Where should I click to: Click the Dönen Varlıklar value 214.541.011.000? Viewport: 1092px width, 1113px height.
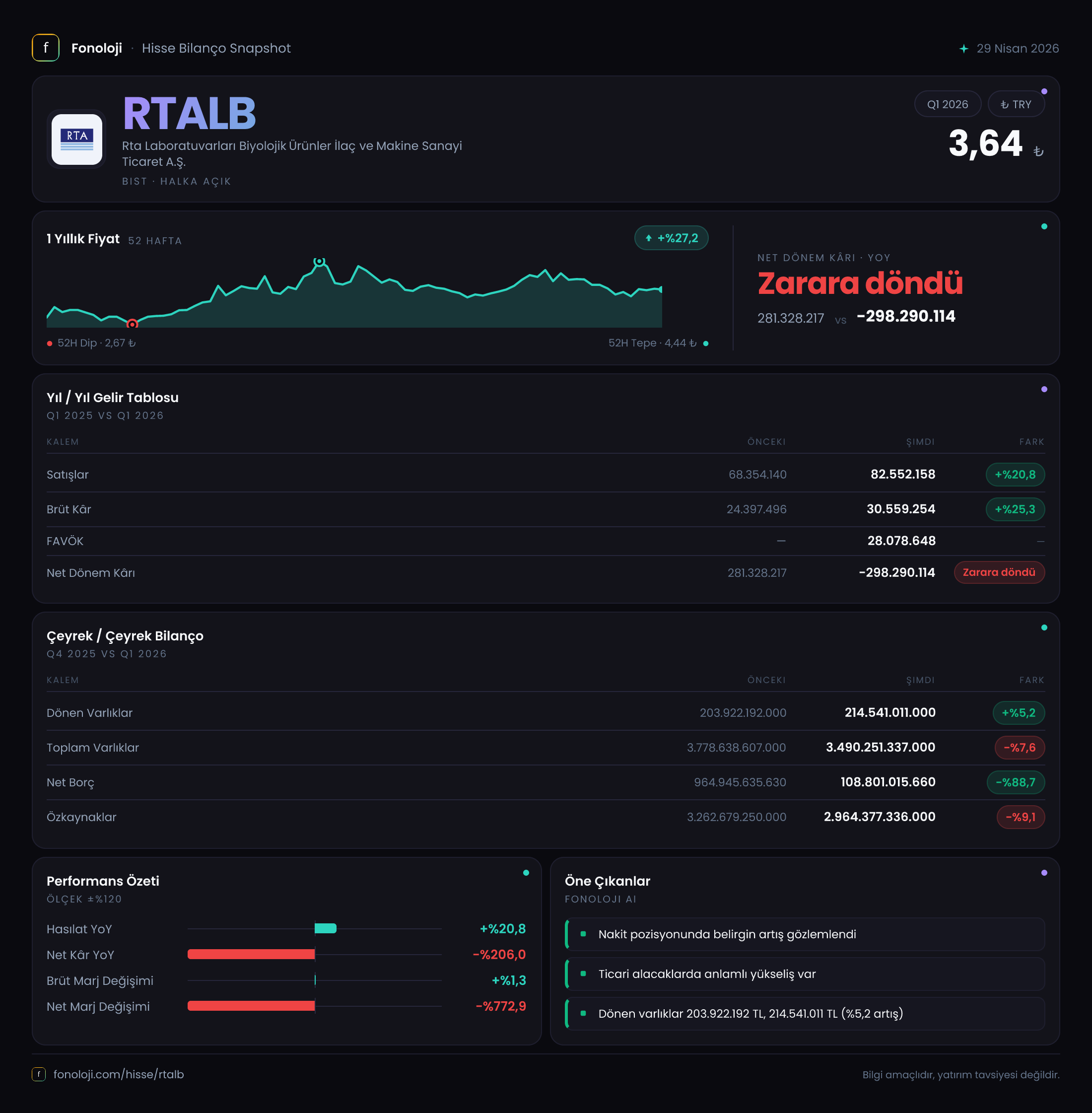890,712
